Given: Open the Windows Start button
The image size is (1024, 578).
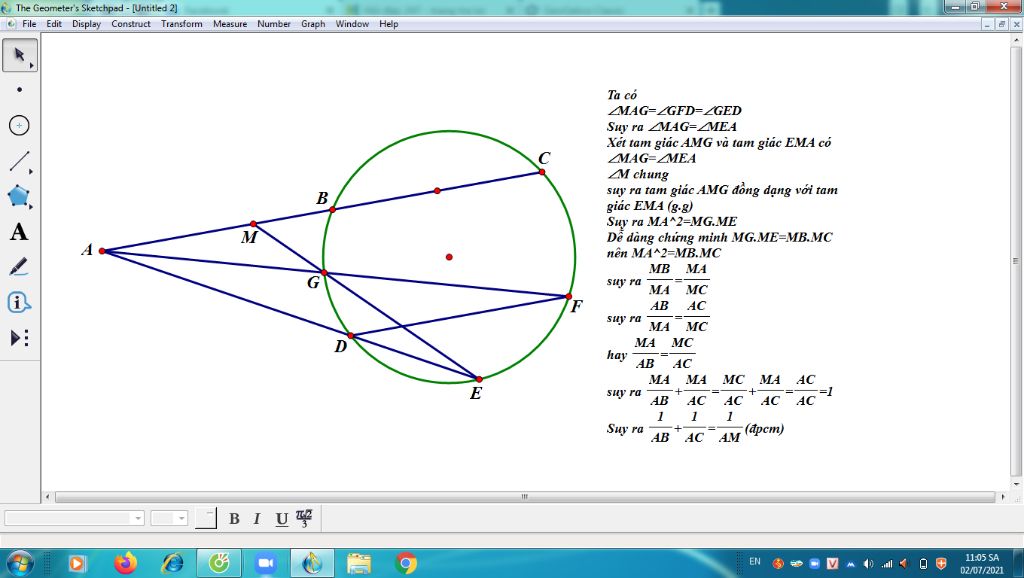Looking at the screenshot, I should tap(18, 563).
